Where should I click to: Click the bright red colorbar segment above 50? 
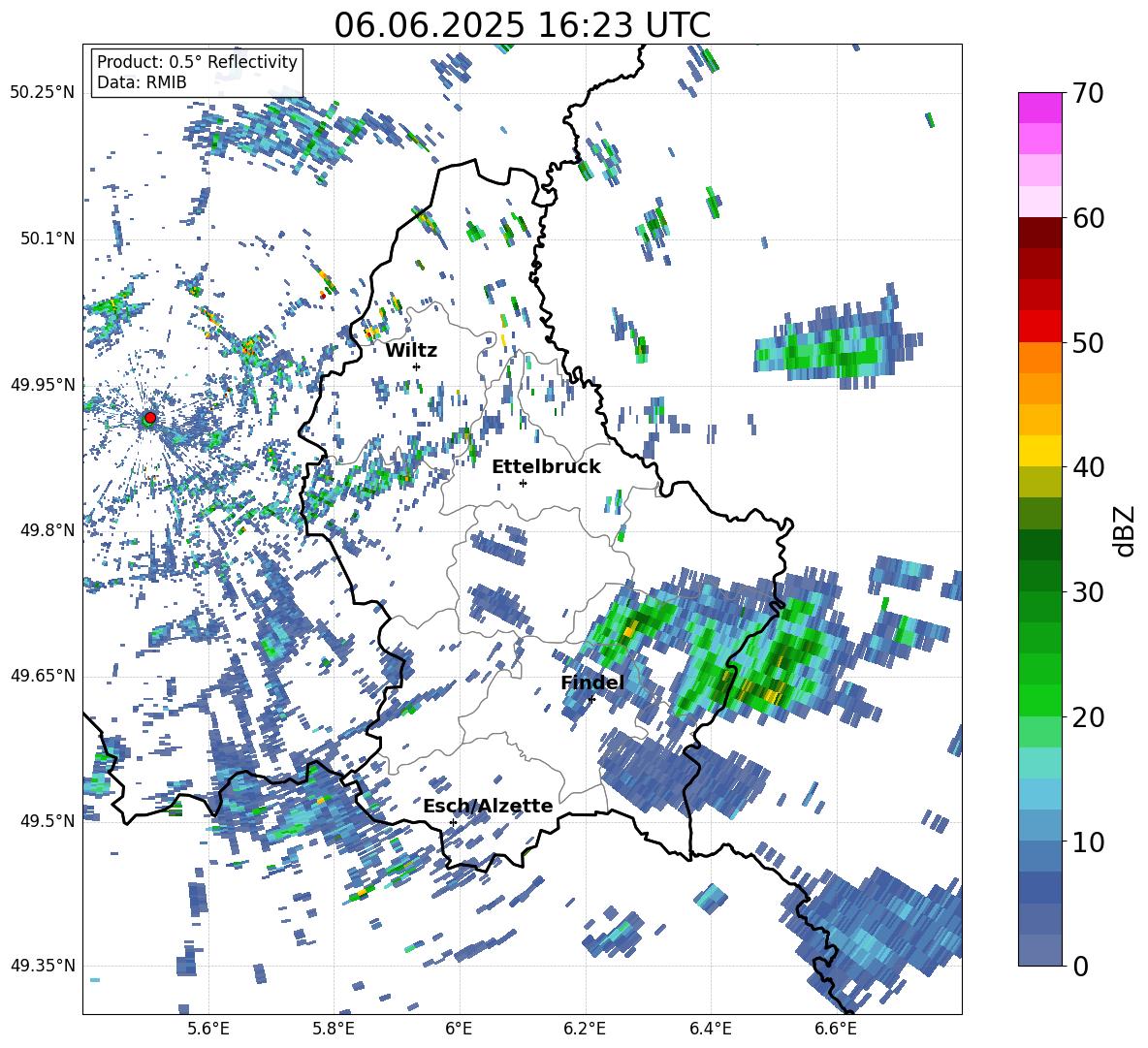coord(1039,327)
